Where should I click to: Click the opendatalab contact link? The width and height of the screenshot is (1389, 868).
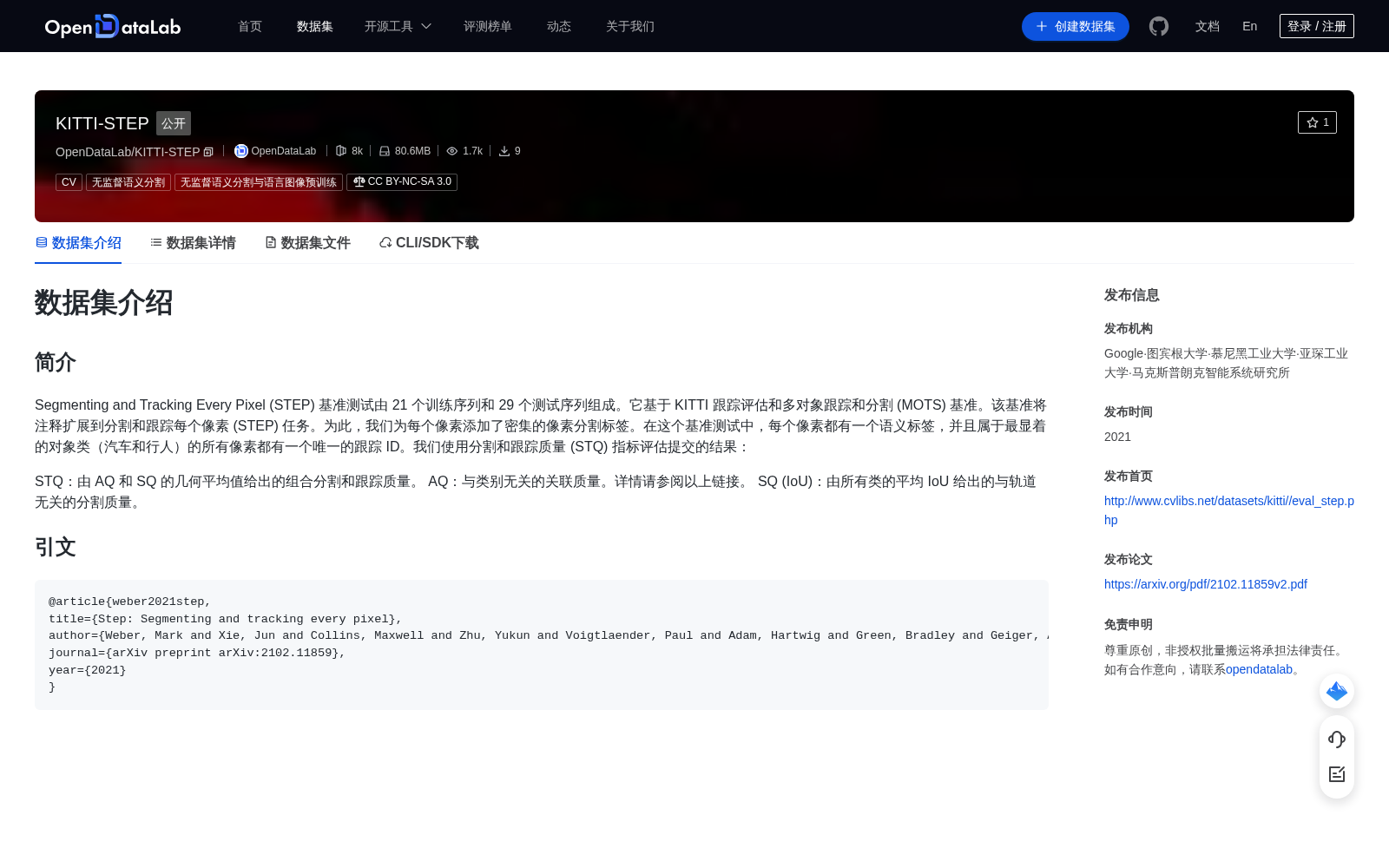[x=1259, y=669]
